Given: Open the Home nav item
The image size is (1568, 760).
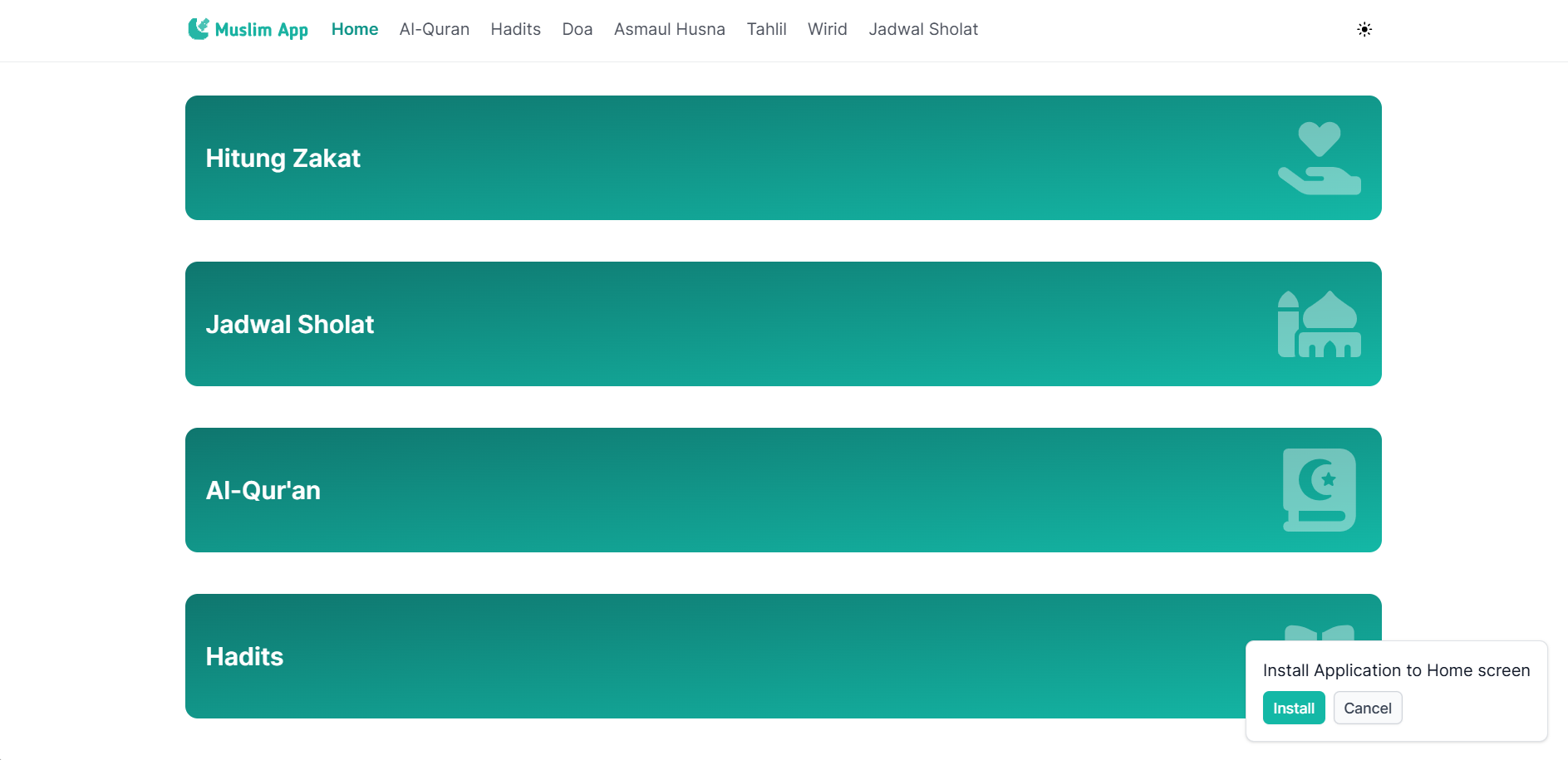Looking at the screenshot, I should point(355,29).
